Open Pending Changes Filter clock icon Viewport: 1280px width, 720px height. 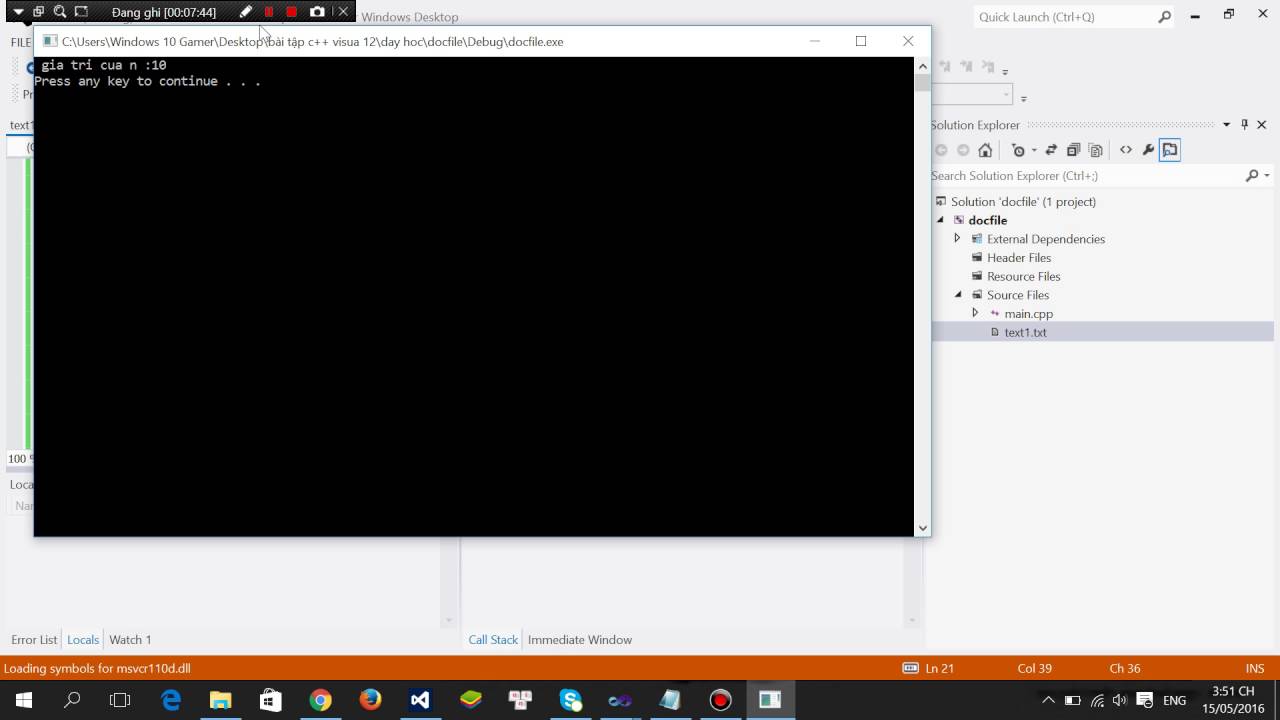click(1018, 150)
